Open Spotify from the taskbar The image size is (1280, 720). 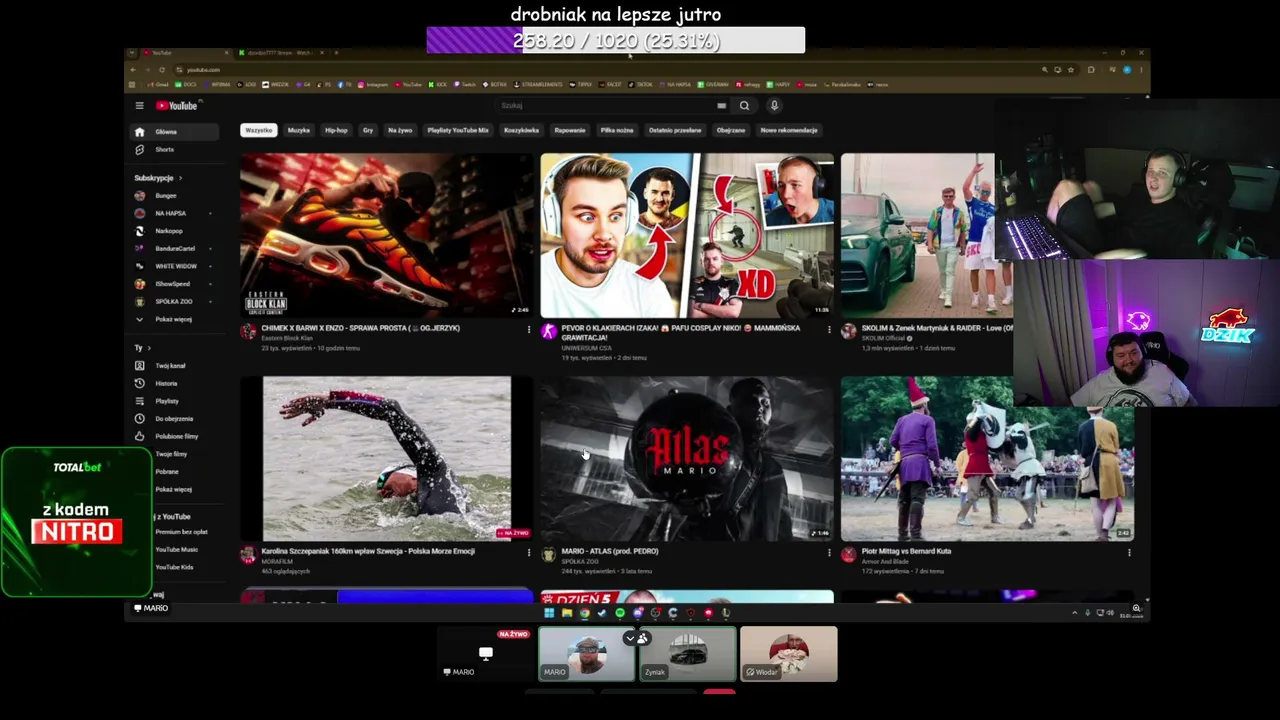(620, 613)
